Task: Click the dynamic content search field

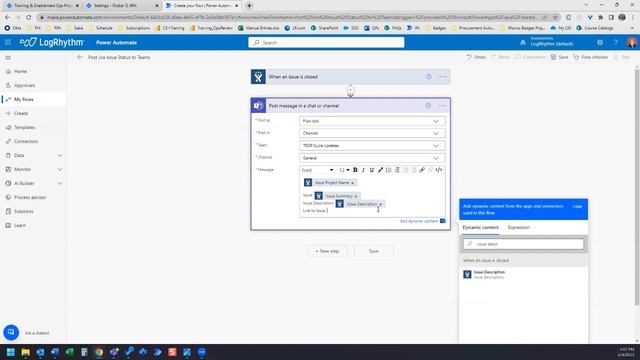Action: coord(524,244)
